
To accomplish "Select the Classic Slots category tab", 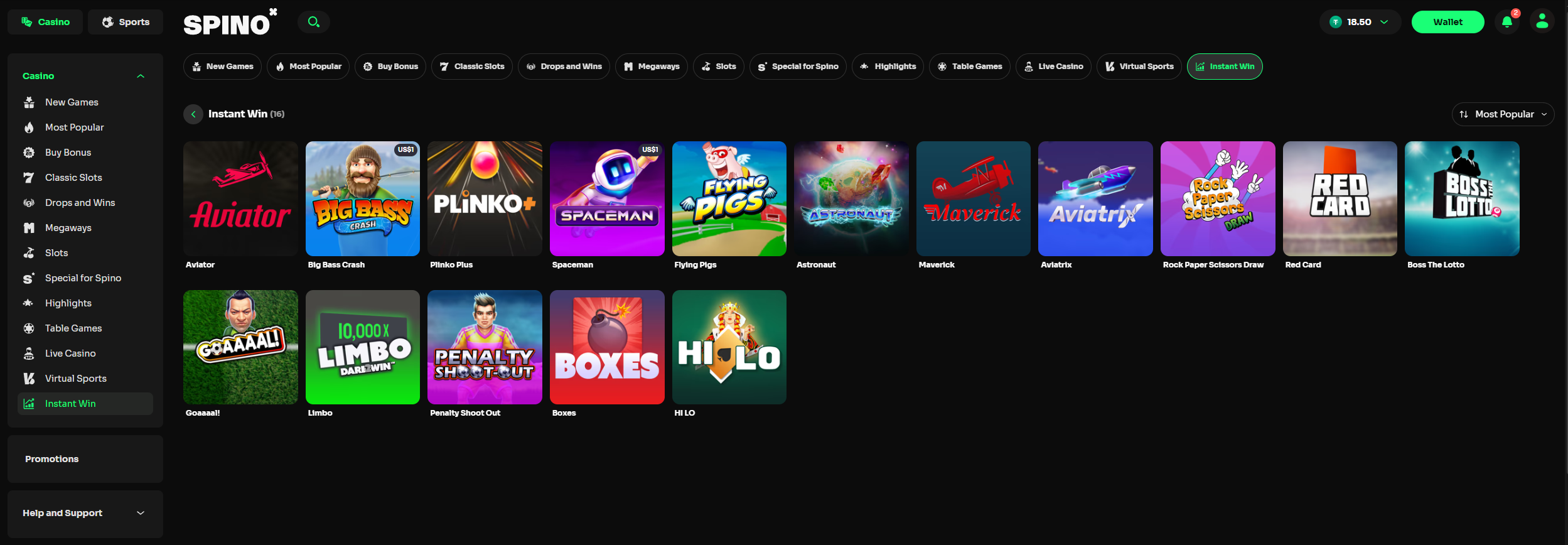I will click(x=472, y=67).
